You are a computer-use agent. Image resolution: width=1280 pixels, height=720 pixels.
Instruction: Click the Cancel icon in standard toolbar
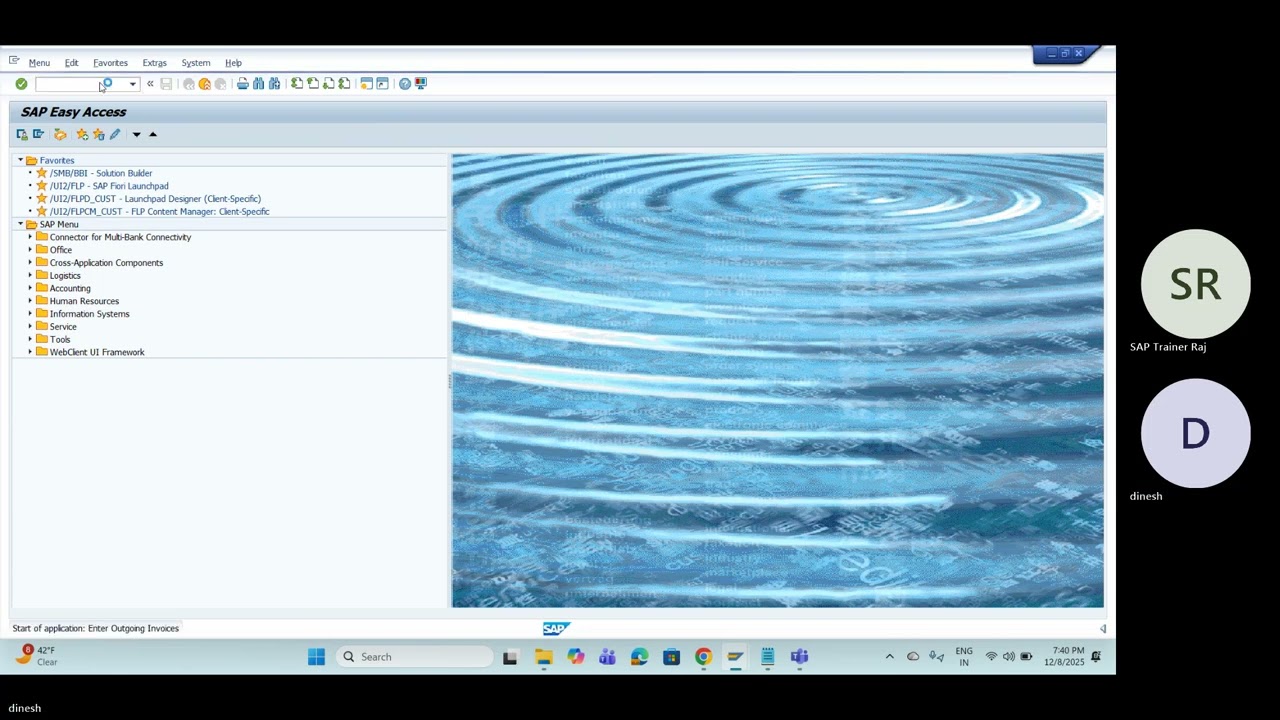(221, 84)
